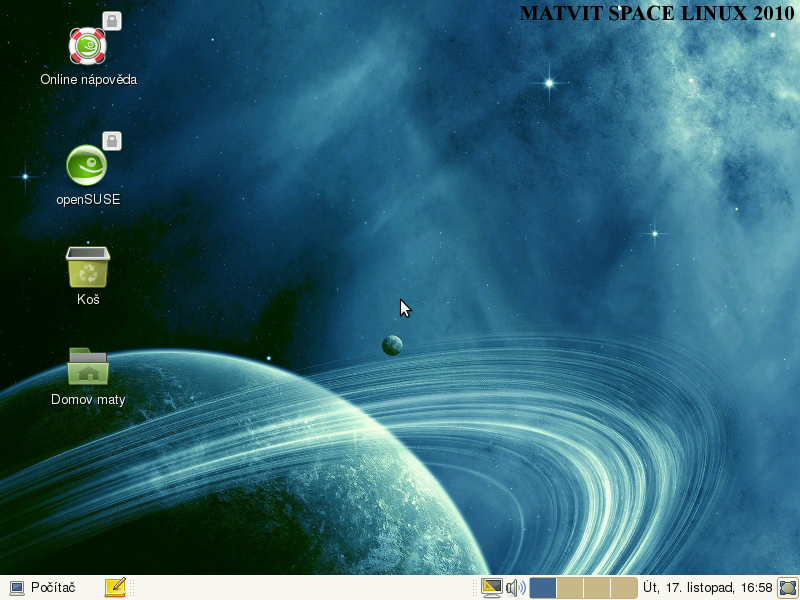The image size is (800, 600).
Task: Open the Počítač main menu
Action: tap(42, 588)
